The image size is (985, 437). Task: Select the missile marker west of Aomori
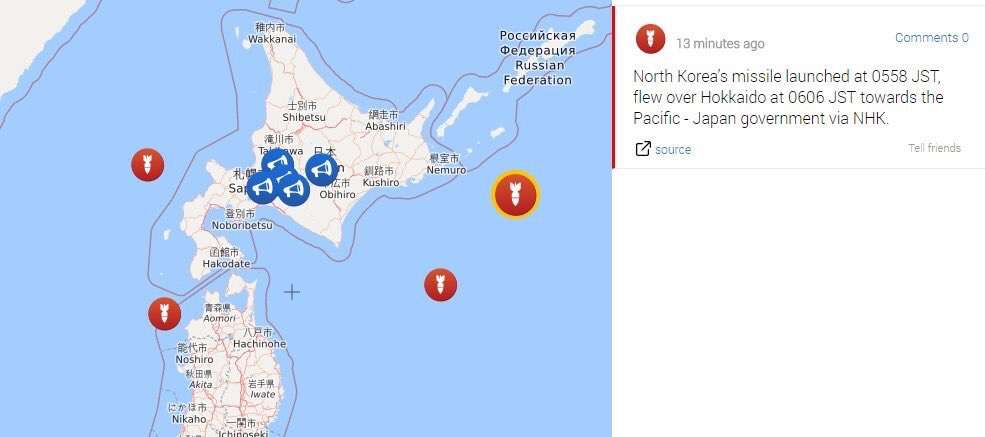coord(165,314)
